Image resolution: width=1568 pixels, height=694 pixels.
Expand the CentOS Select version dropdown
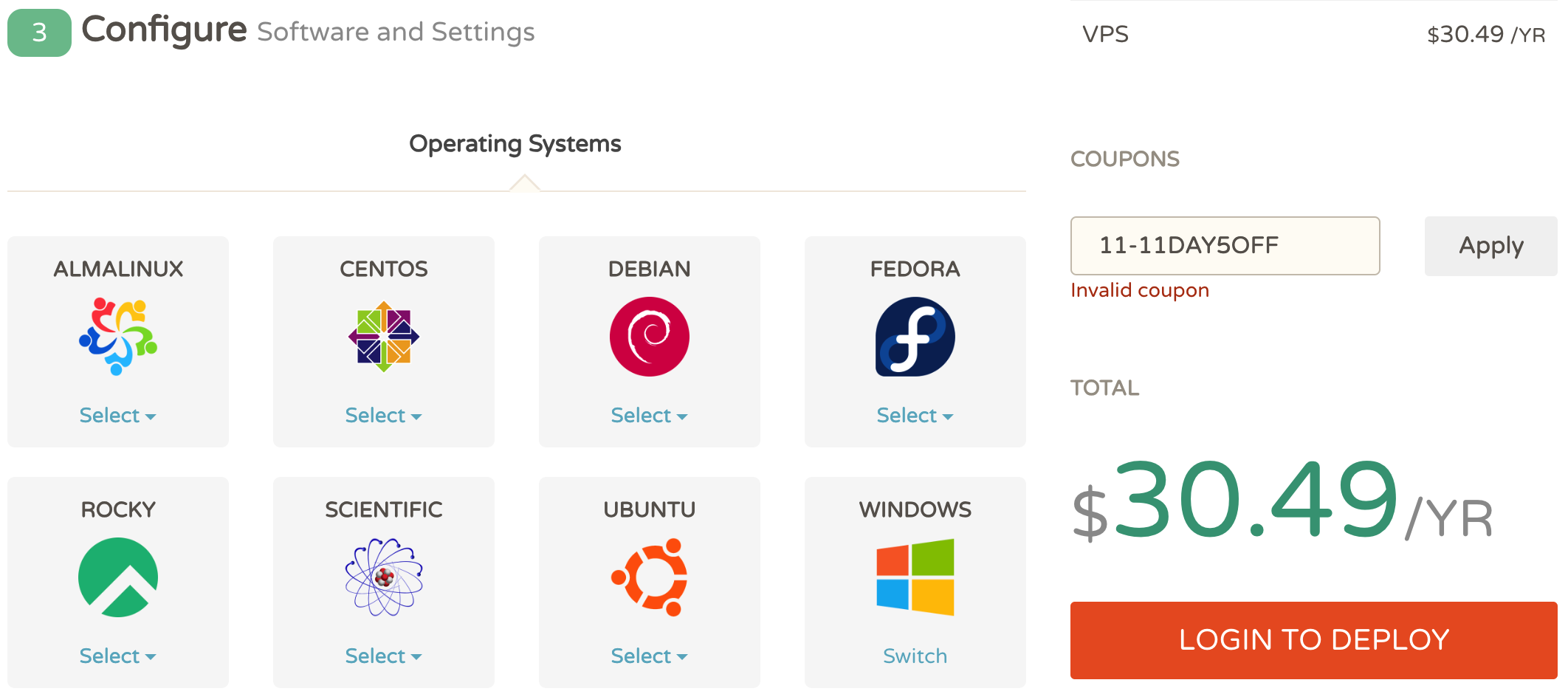[x=384, y=416]
